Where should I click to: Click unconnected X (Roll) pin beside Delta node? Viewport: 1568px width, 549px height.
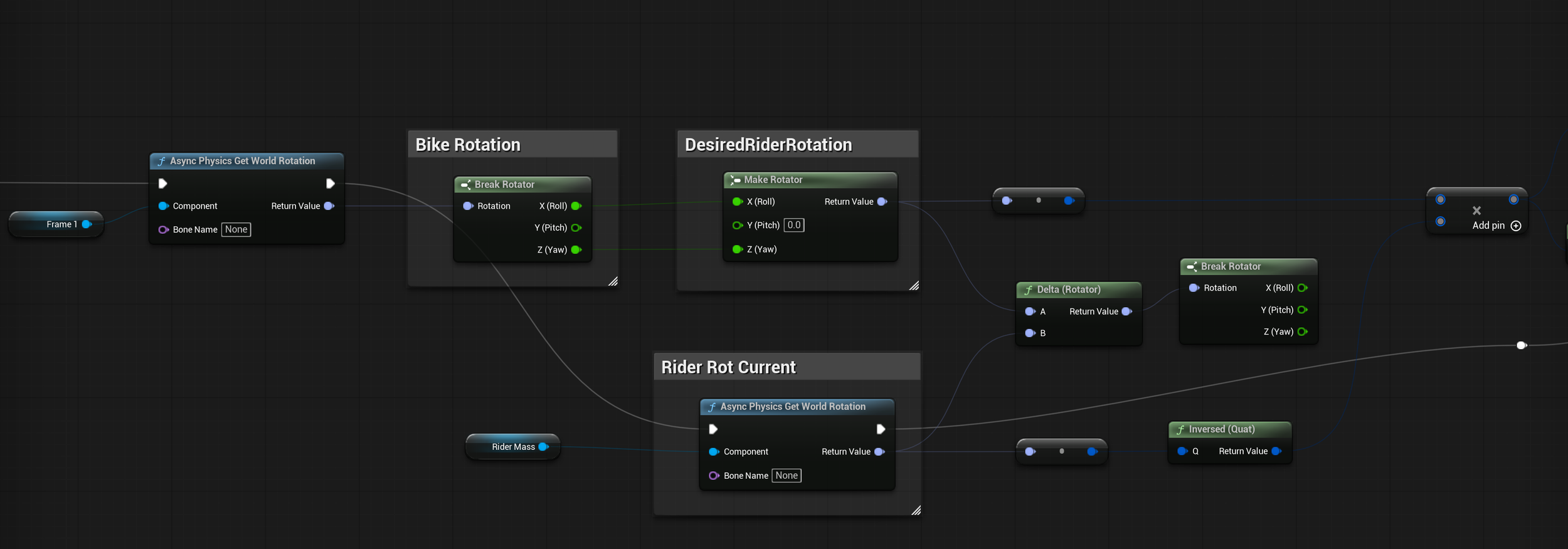point(1303,288)
